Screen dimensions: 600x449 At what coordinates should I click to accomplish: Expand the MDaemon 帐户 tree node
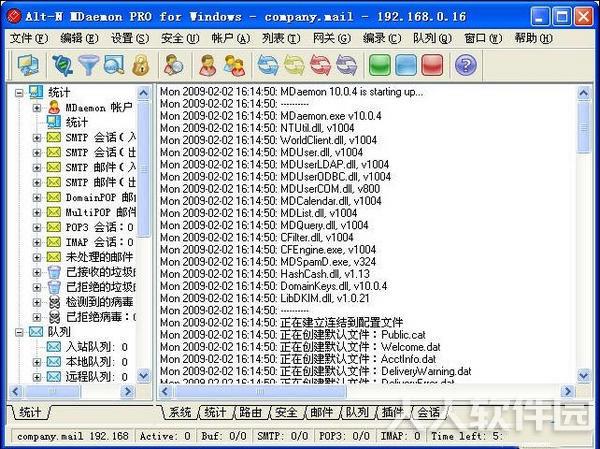[37, 108]
